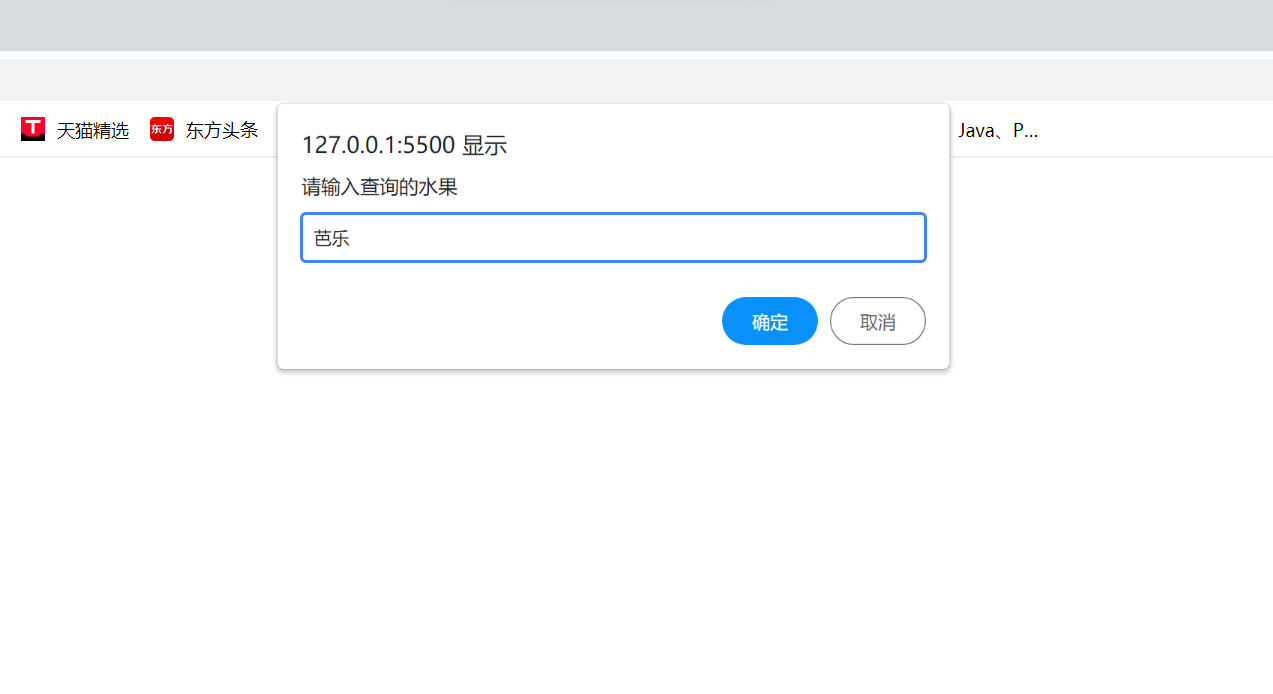Confirm the prompt with 确定
This screenshot has width=1273, height=694.
pos(769,321)
